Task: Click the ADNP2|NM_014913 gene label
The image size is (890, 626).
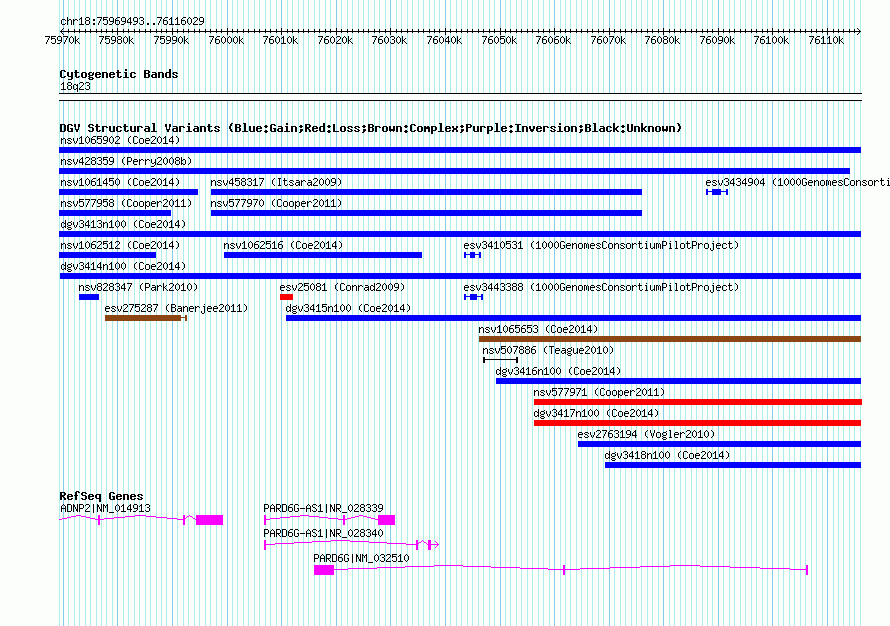Action: (105, 509)
